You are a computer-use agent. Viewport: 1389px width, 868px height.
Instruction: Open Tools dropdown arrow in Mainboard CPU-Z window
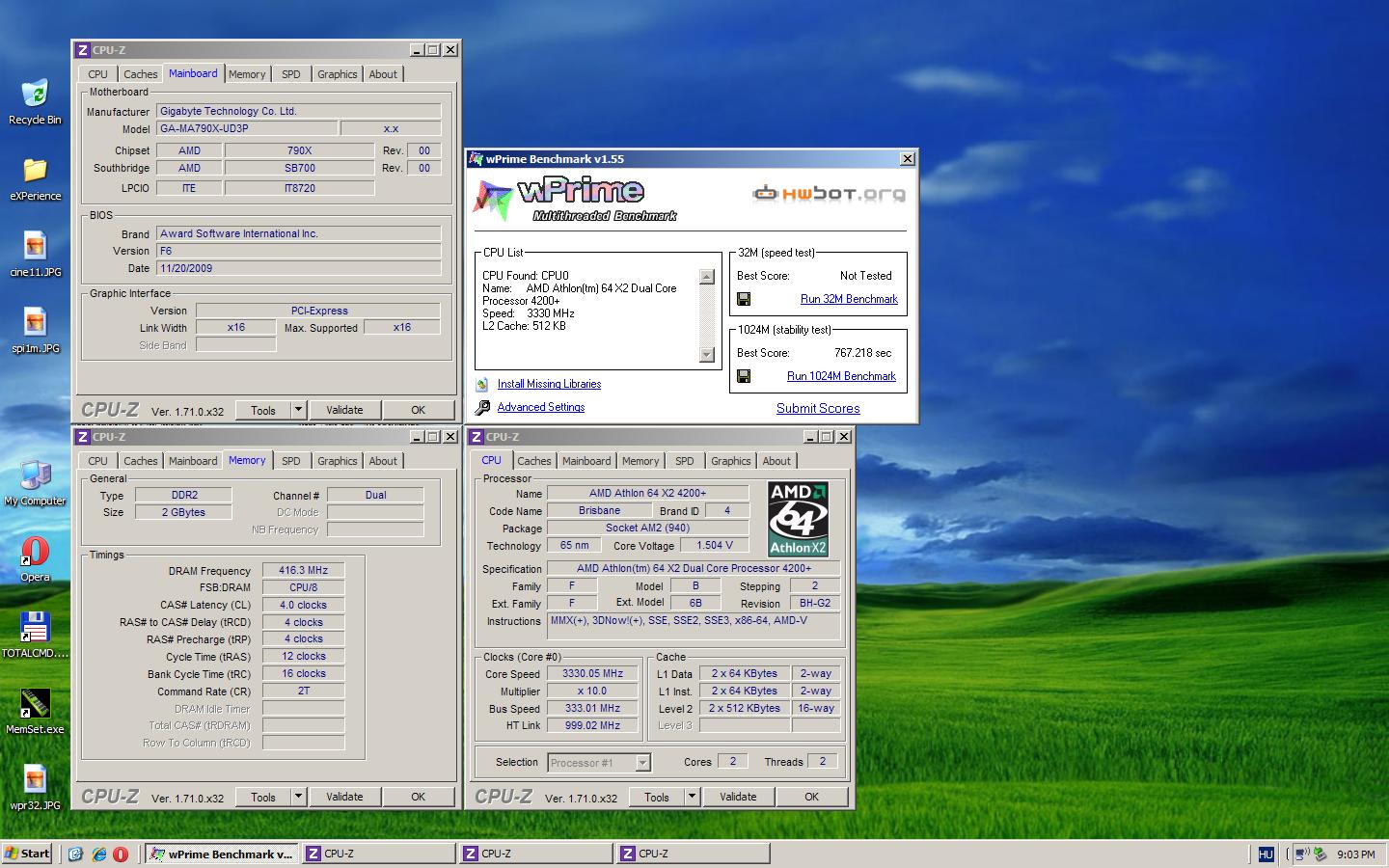click(298, 410)
